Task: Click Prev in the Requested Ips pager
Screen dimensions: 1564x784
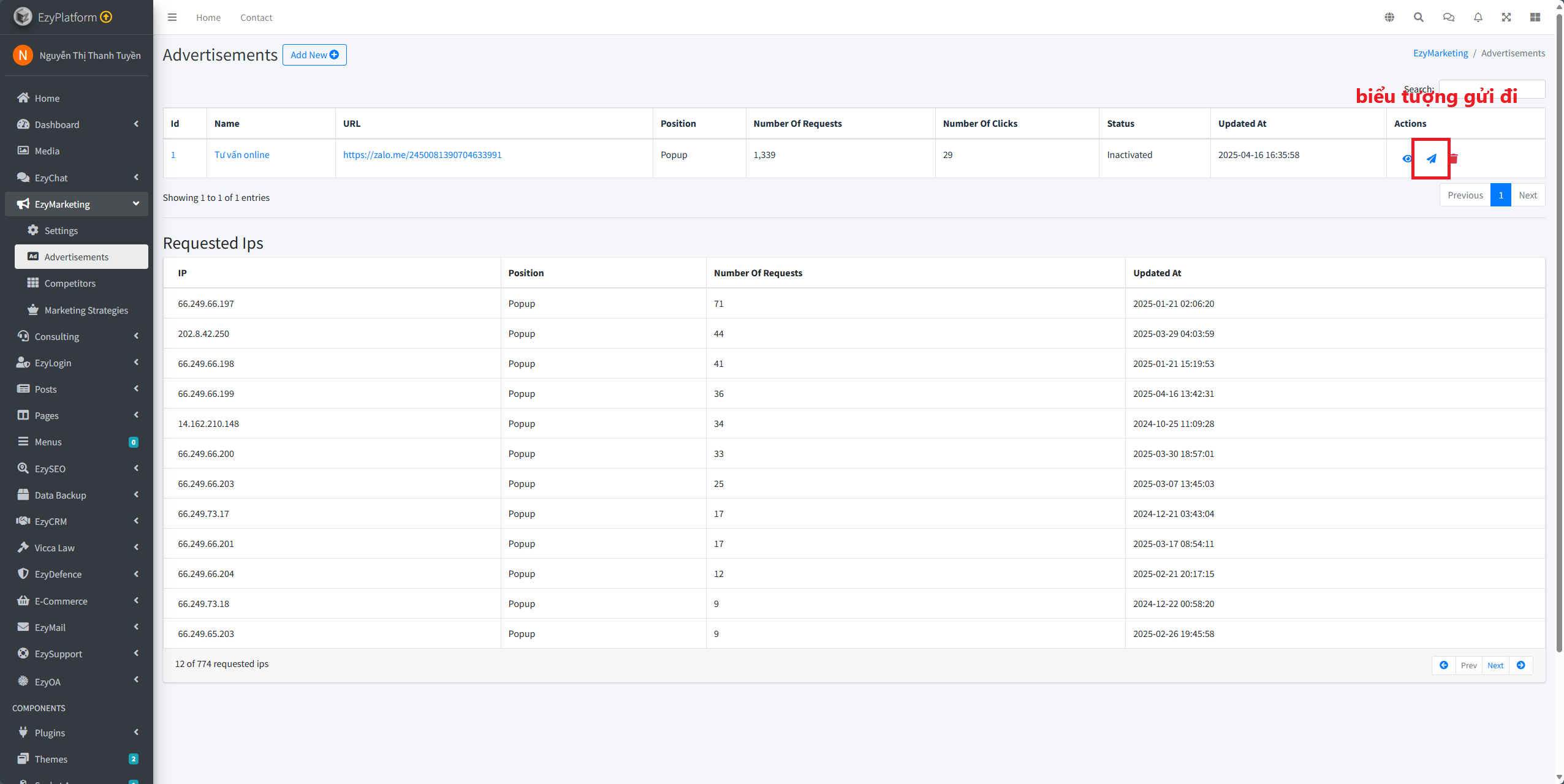Action: click(x=1468, y=665)
